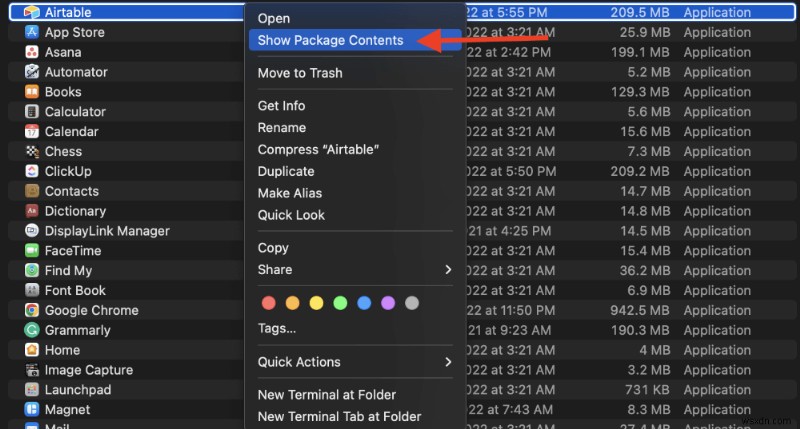Click the Google Chrome icon
The width and height of the screenshot is (800, 429).
32,311
